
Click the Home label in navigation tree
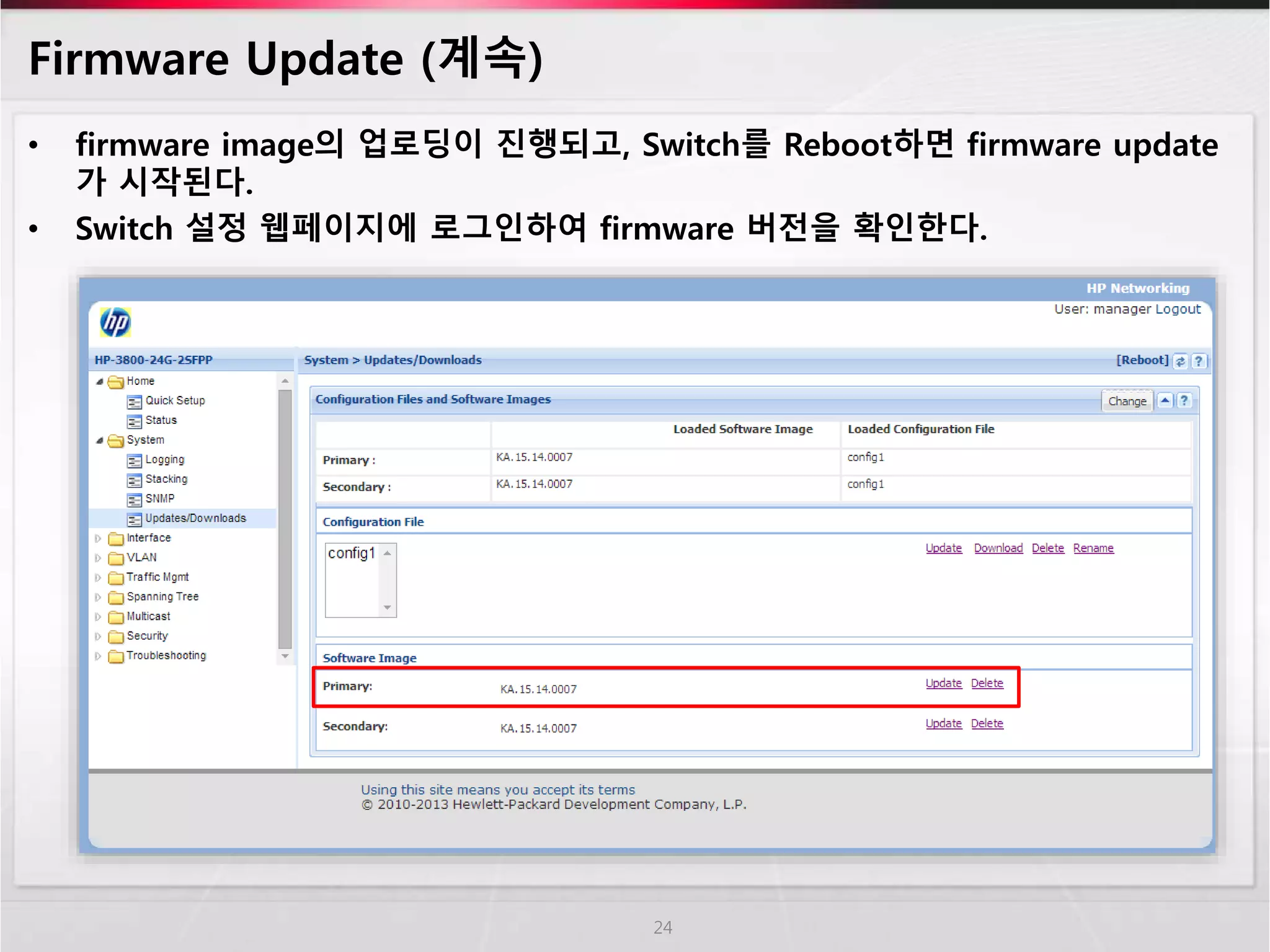coord(141,381)
